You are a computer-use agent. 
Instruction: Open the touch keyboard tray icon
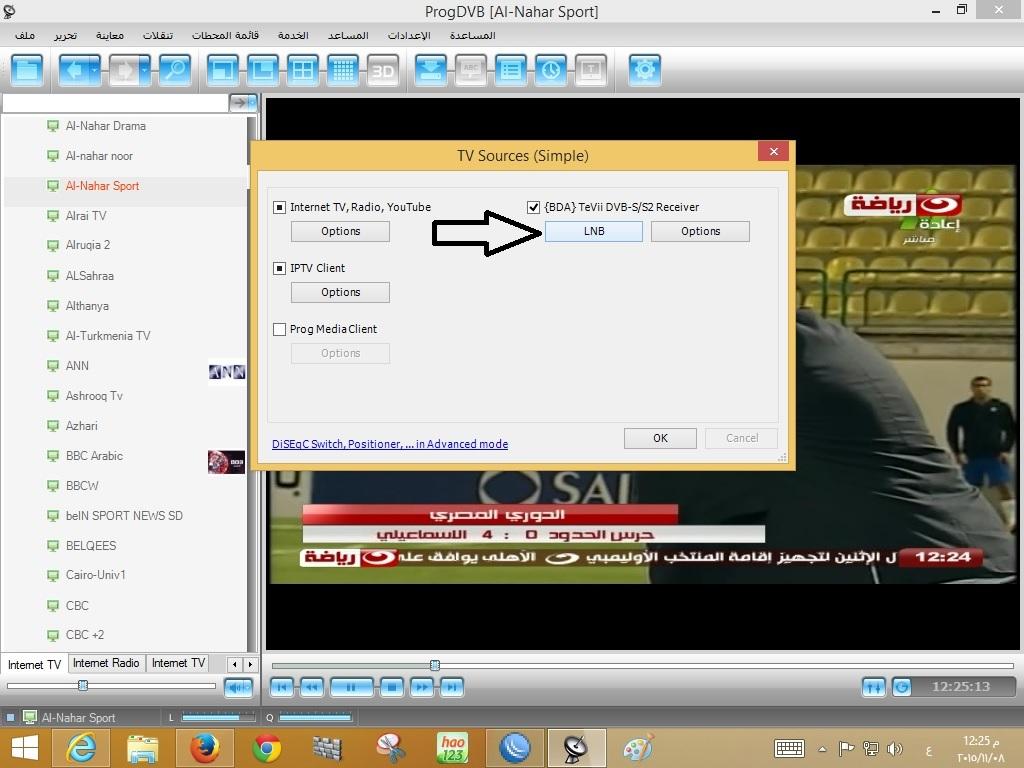tap(789, 748)
